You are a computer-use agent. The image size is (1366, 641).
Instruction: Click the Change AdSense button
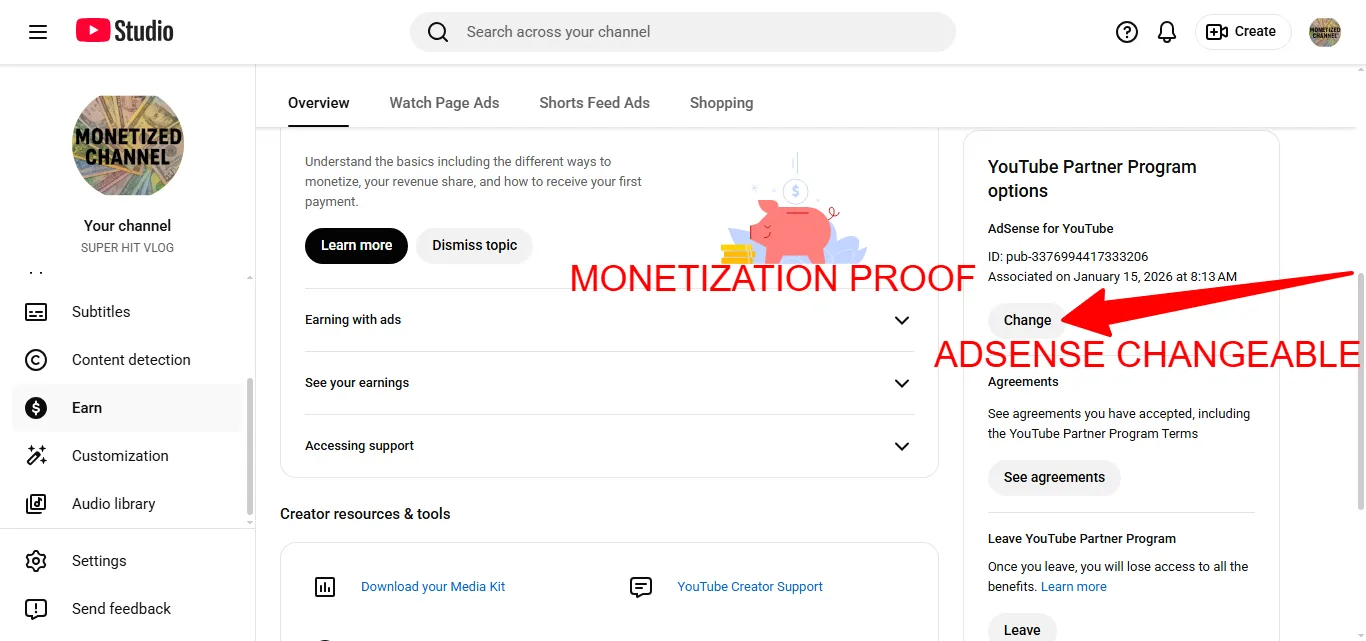pos(1027,320)
